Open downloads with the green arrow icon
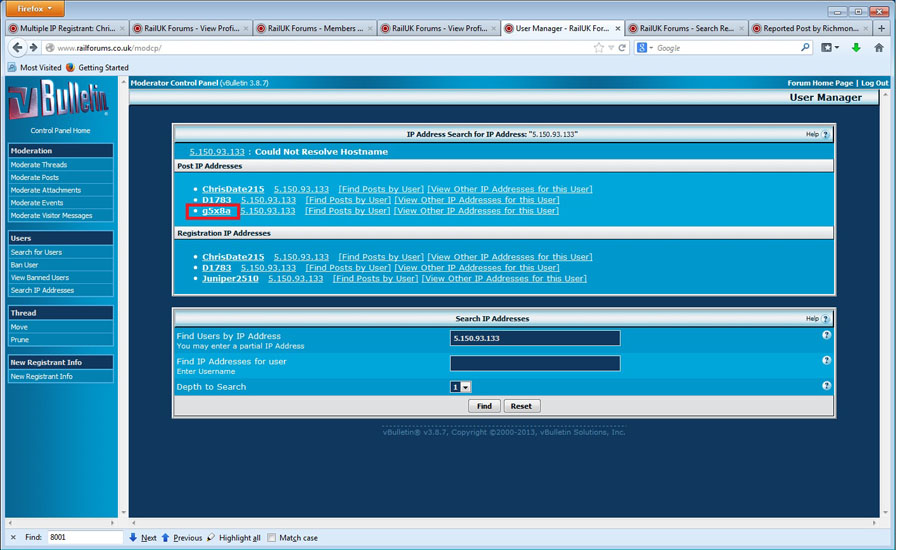Screen dimensions: 900x550 pyautogui.click(x=856, y=48)
